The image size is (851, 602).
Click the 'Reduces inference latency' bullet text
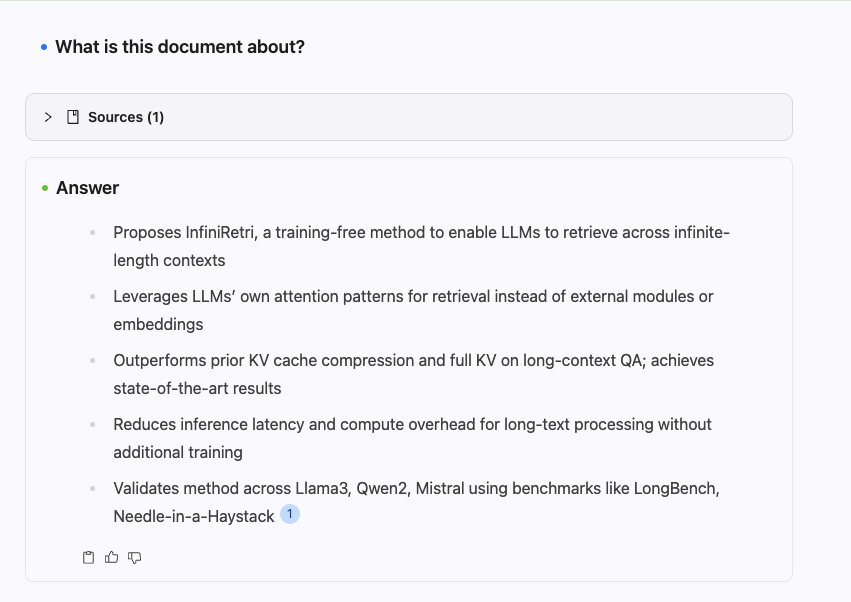(412, 425)
